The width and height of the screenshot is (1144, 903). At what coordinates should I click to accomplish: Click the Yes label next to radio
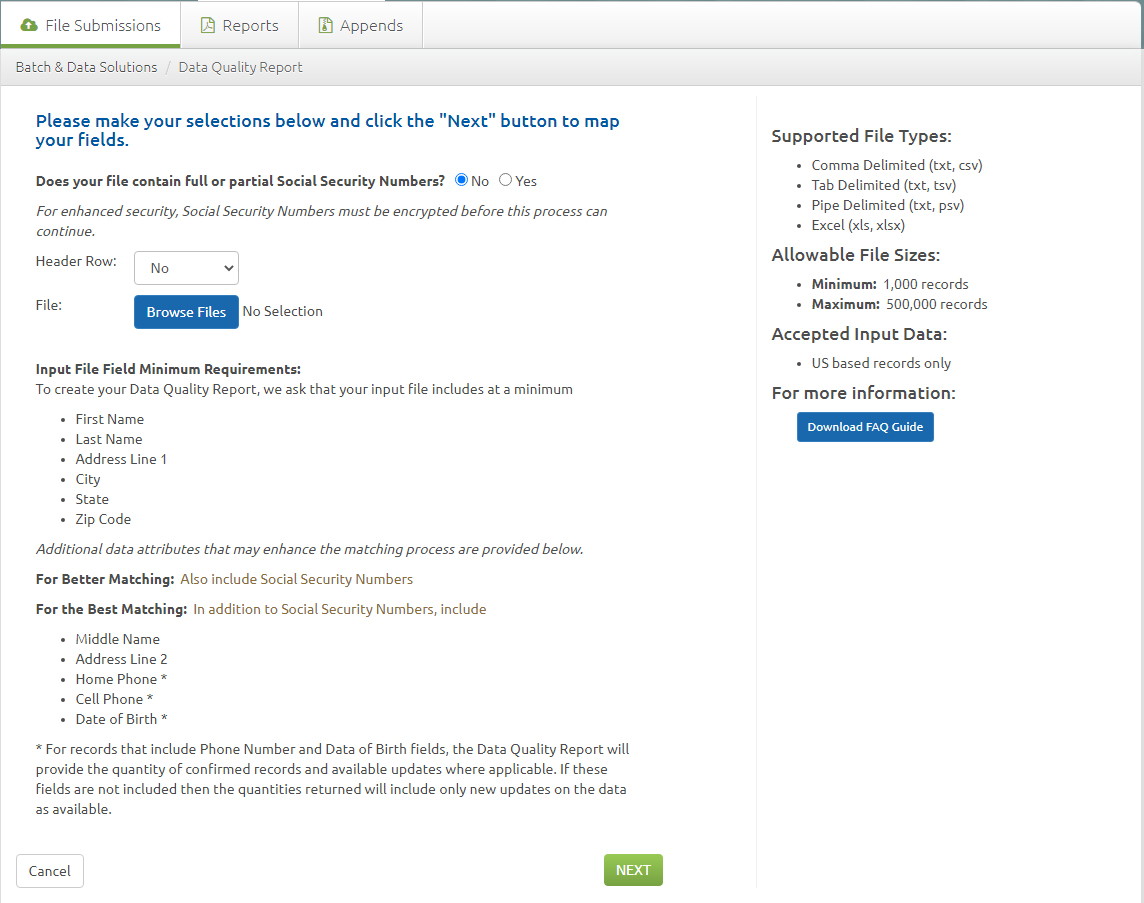[x=526, y=181]
